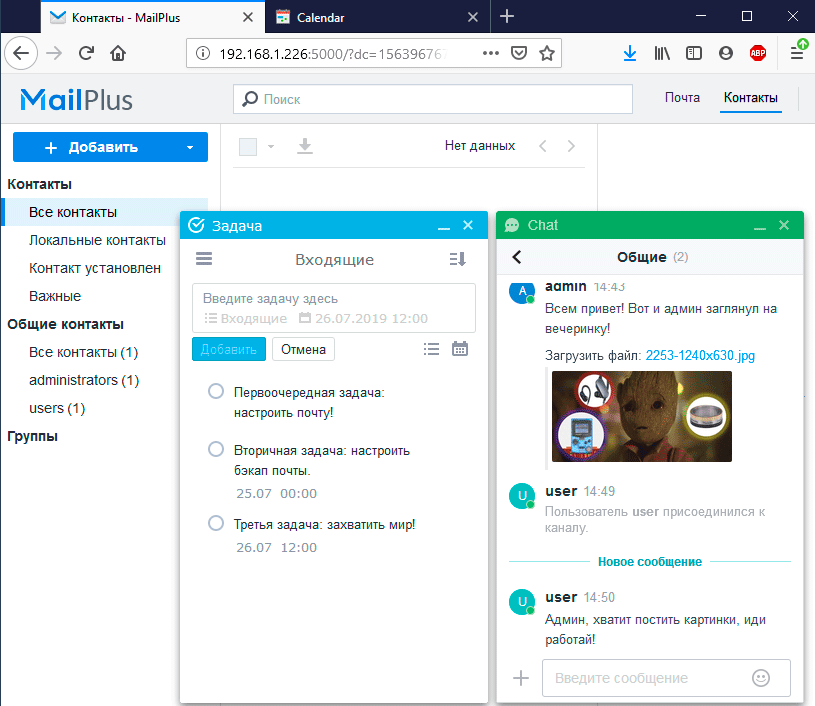Expand the Добавить button dropdown arrow
Image resolution: width=815 pixels, height=706 pixels.
[x=190, y=147]
